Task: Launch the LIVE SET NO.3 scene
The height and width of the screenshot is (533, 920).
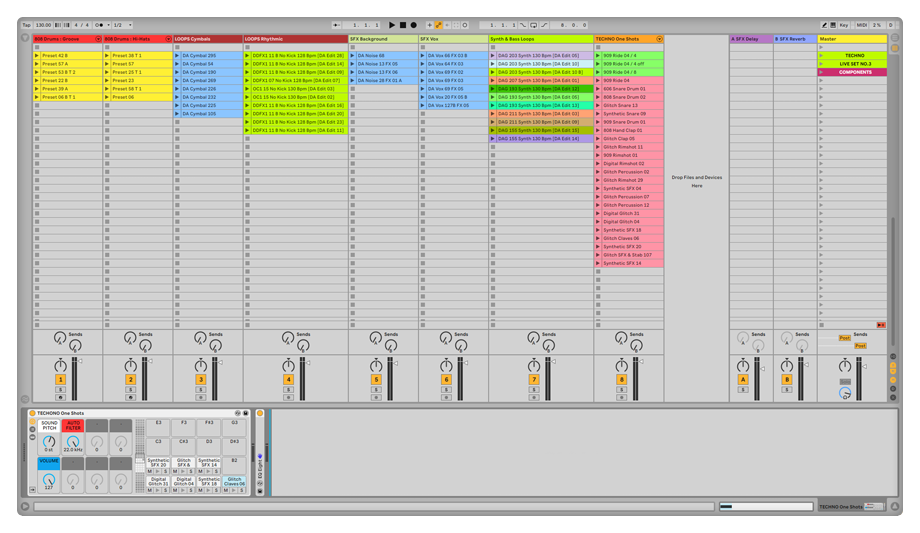Action: [821, 64]
